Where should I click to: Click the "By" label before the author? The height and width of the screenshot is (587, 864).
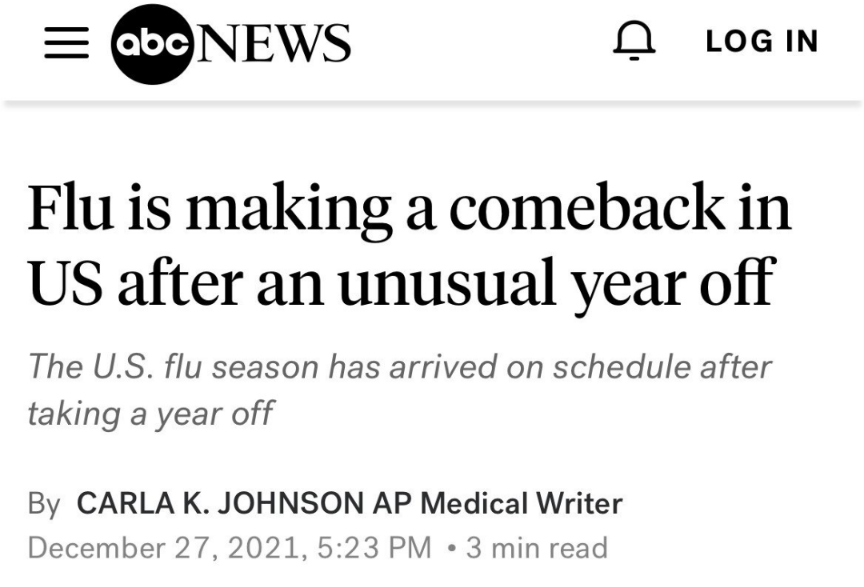[x=44, y=503]
